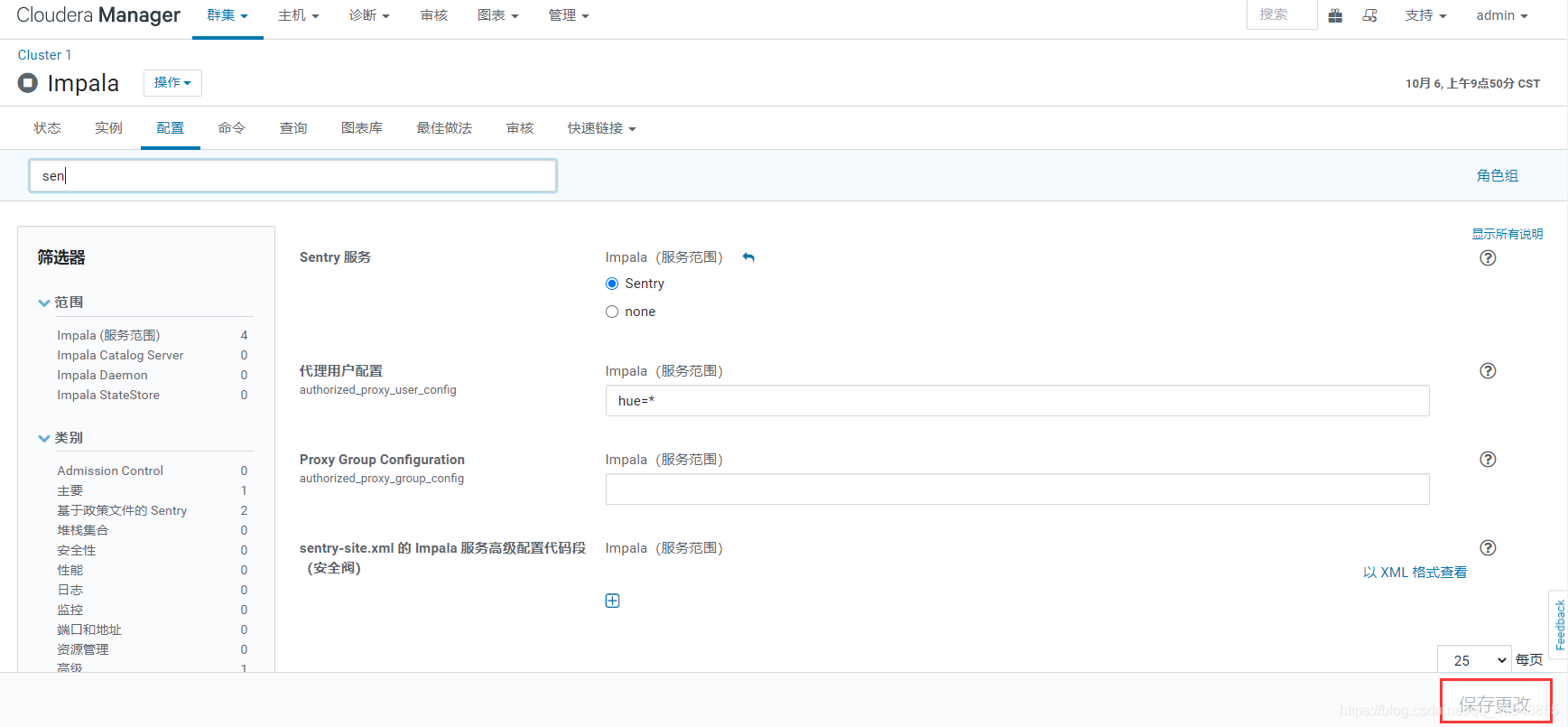Screen dimensions: 1568x727
Task: Click the configuration search box containing sen
Action: tap(292, 176)
